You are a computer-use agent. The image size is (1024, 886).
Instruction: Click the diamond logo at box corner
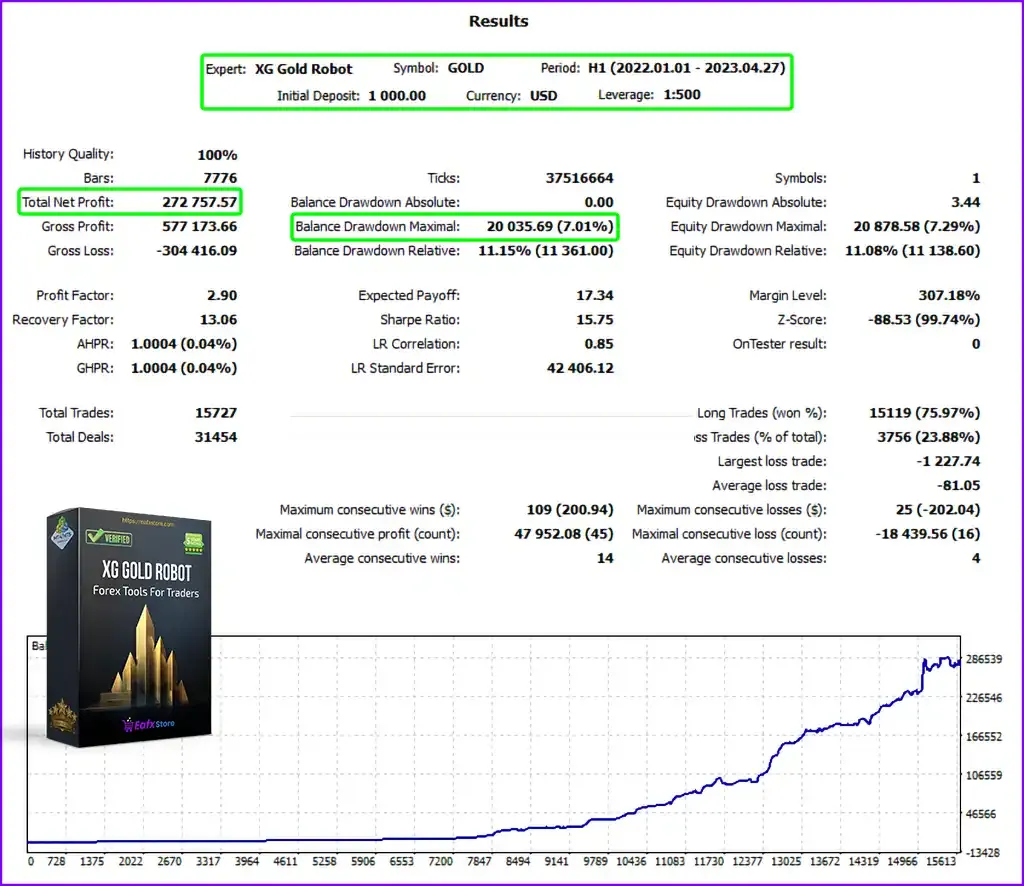pyautogui.click(x=63, y=531)
